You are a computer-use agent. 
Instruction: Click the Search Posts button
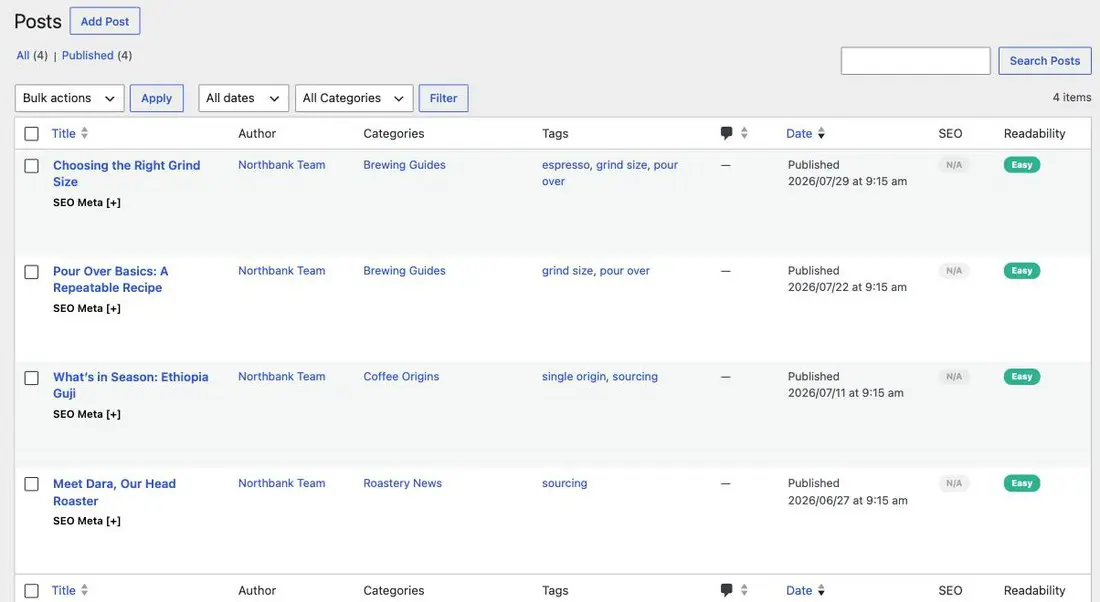click(1045, 61)
